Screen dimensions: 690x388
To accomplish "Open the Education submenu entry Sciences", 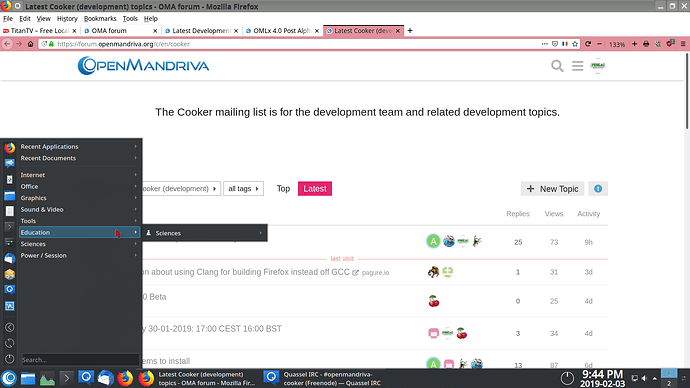I will 205,233.
